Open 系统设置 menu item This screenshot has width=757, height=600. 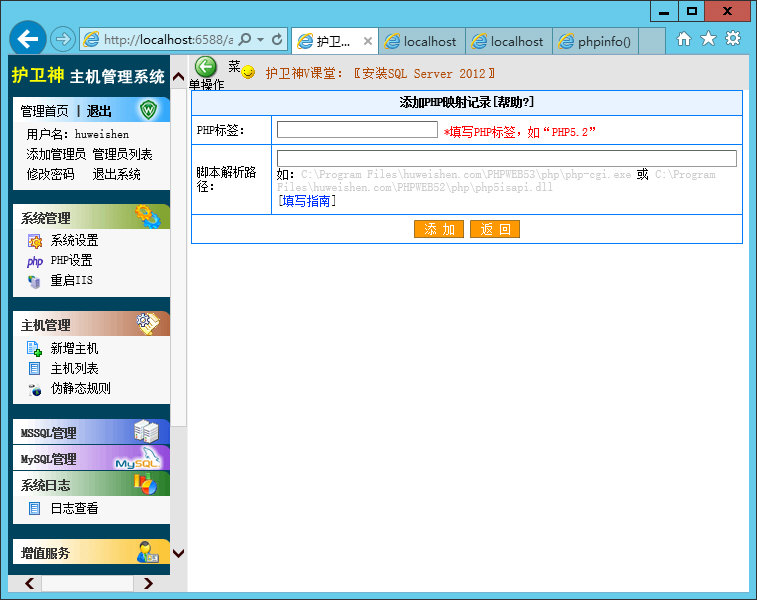coord(74,240)
